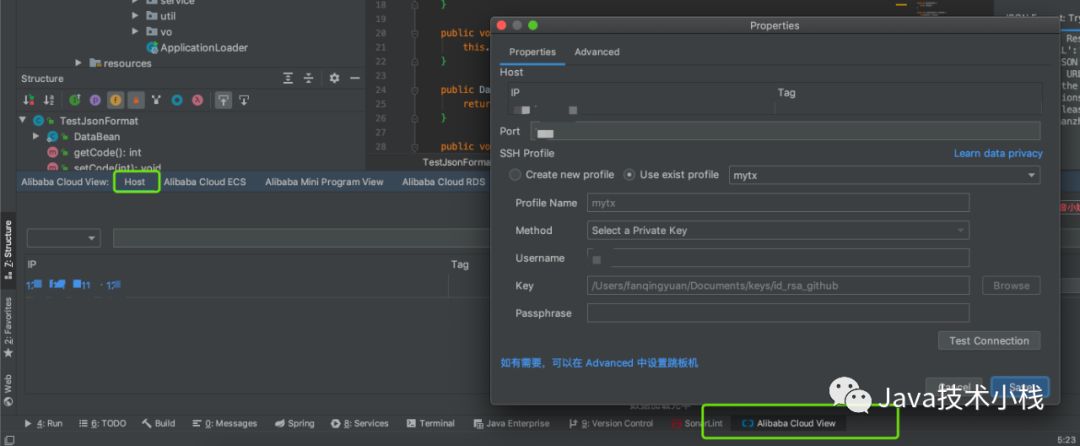Open Alibaba Mini Program View tab
1080x446 pixels.
pyautogui.click(x=324, y=182)
